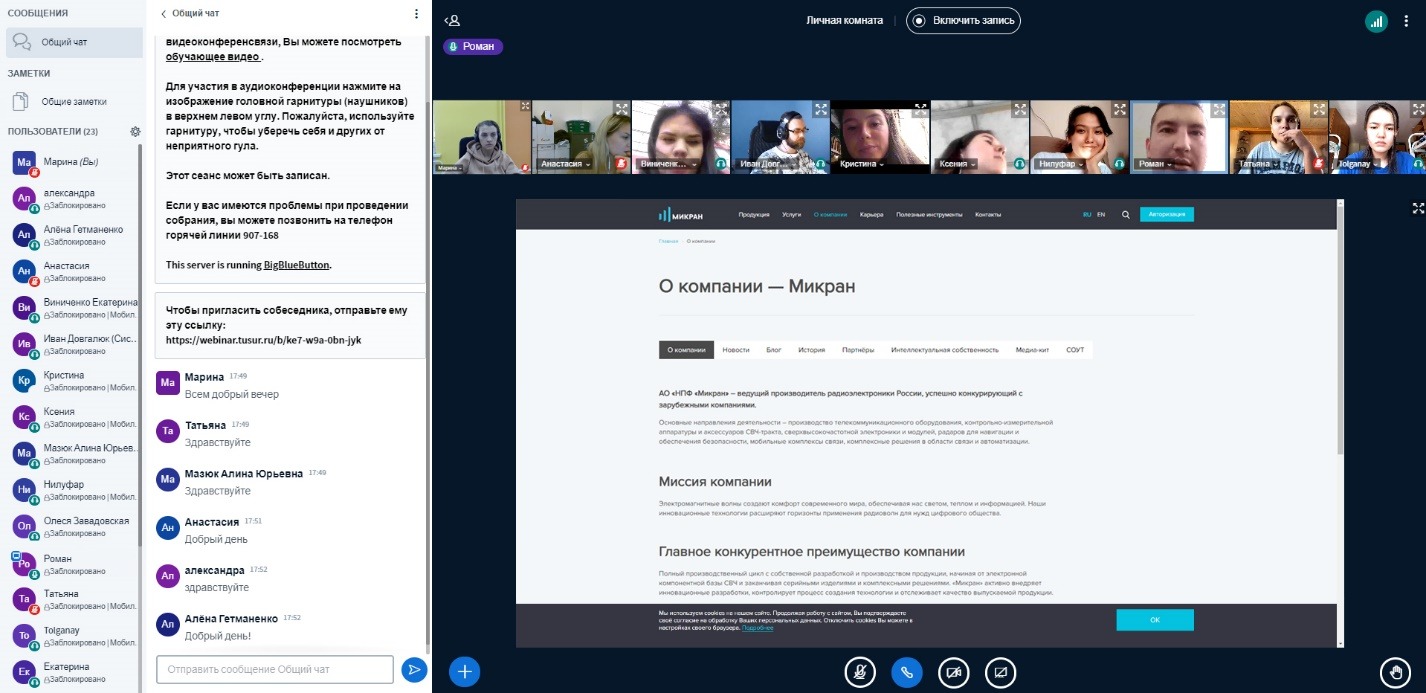The width and height of the screenshot is (1426, 693).
Task: Open the BigBlueButton link in chat
Action: (x=296, y=265)
